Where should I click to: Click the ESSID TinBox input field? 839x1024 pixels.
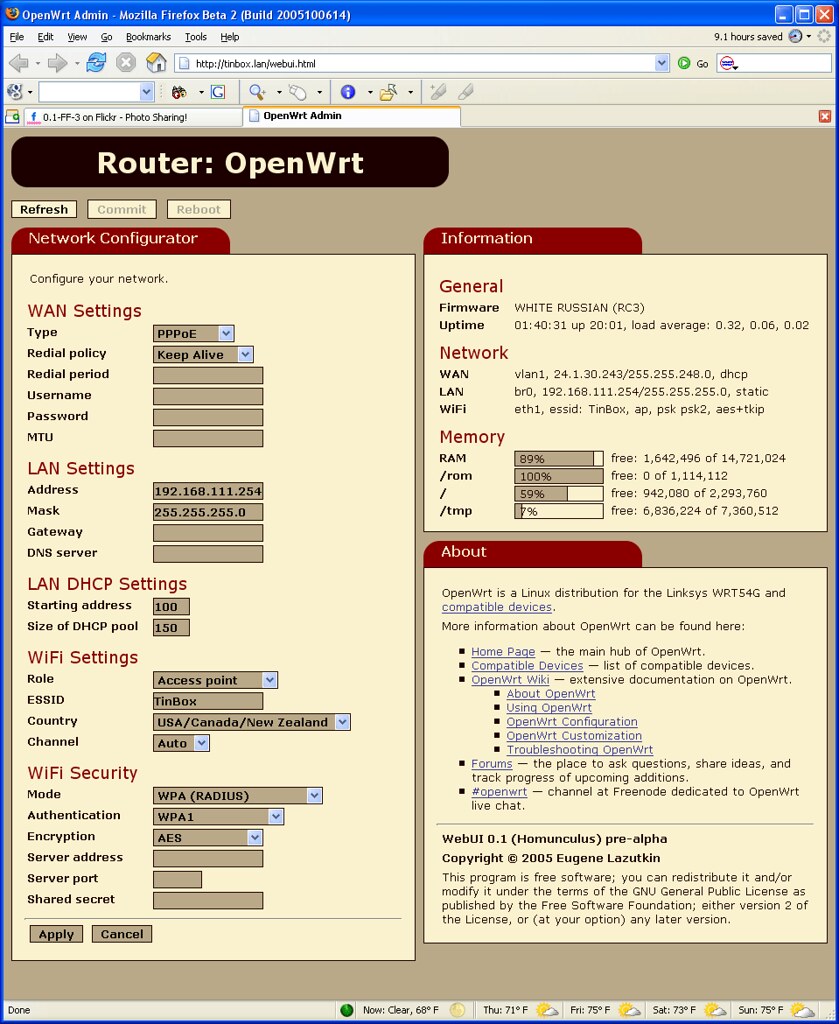click(x=208, y=701)
